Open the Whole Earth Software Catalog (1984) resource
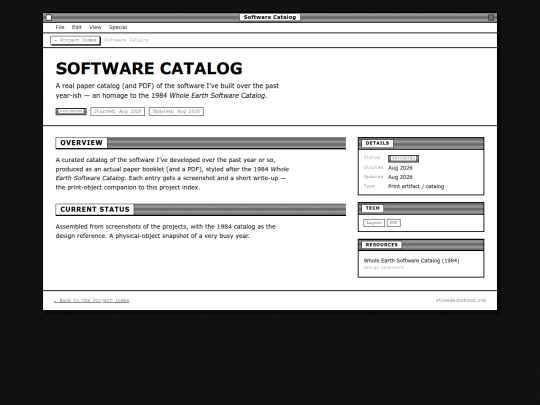The height and width of the screenshot is (405, 540). (x=411, y=261)
